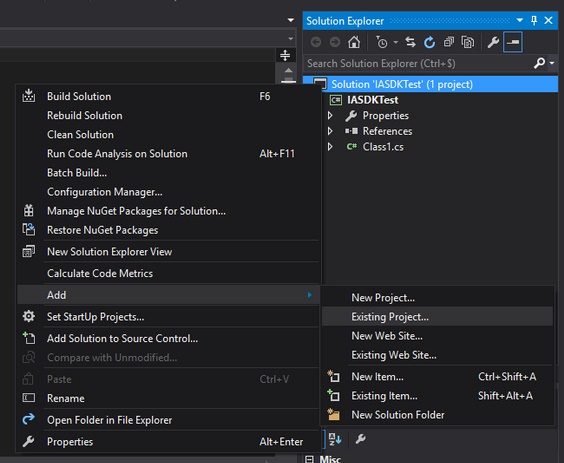This screenshot has height=463, width=564.
Task: Expand the Class1.cs tree node
Action: (330, 147)
